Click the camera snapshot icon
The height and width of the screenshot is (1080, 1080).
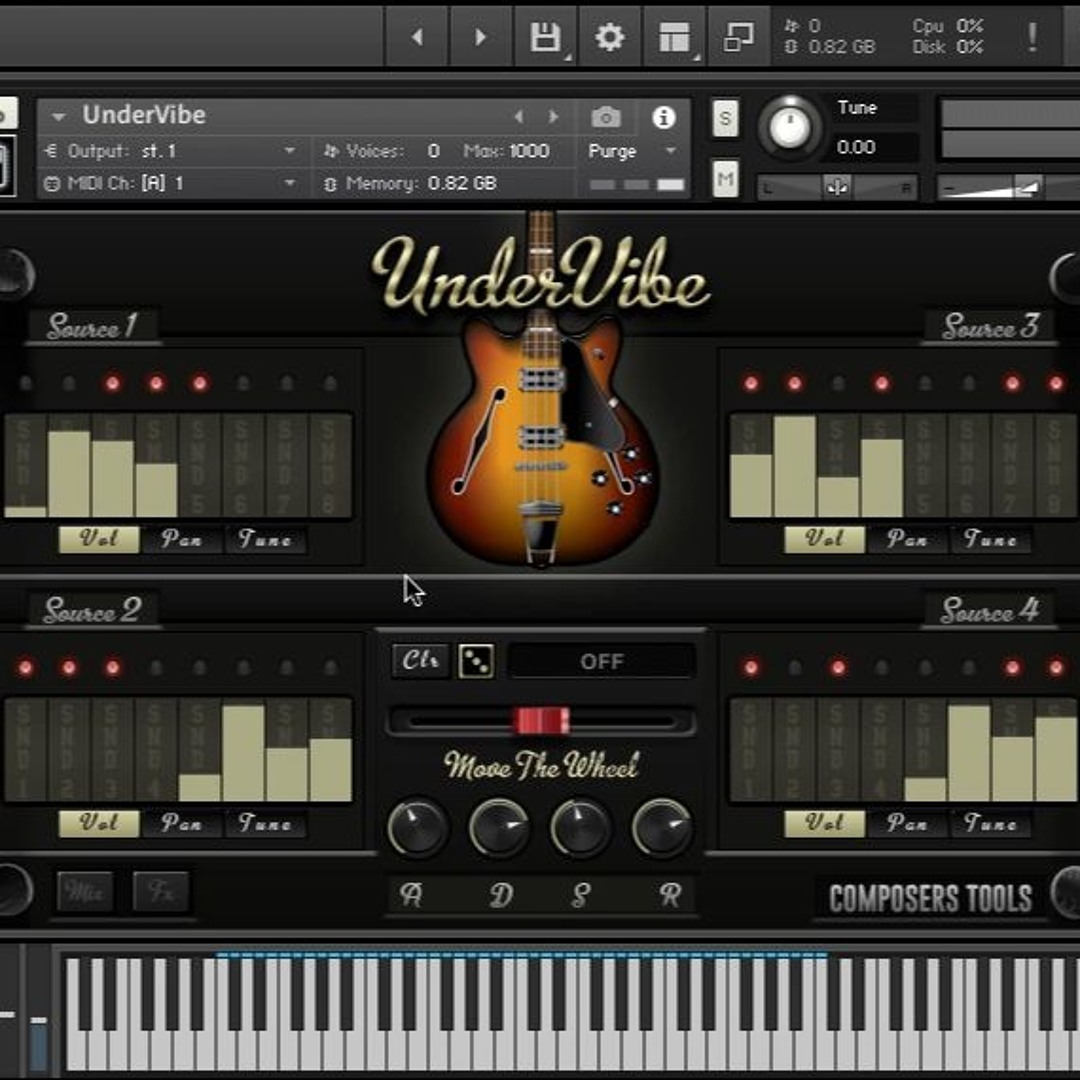pos(605,117)
